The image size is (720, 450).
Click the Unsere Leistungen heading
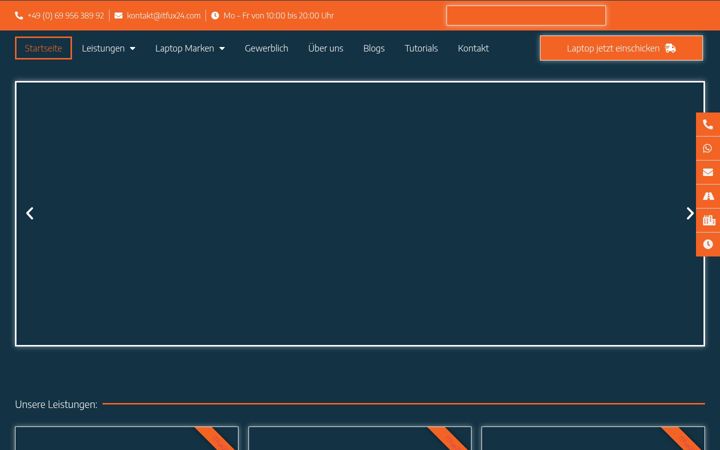tap(56, 405)
